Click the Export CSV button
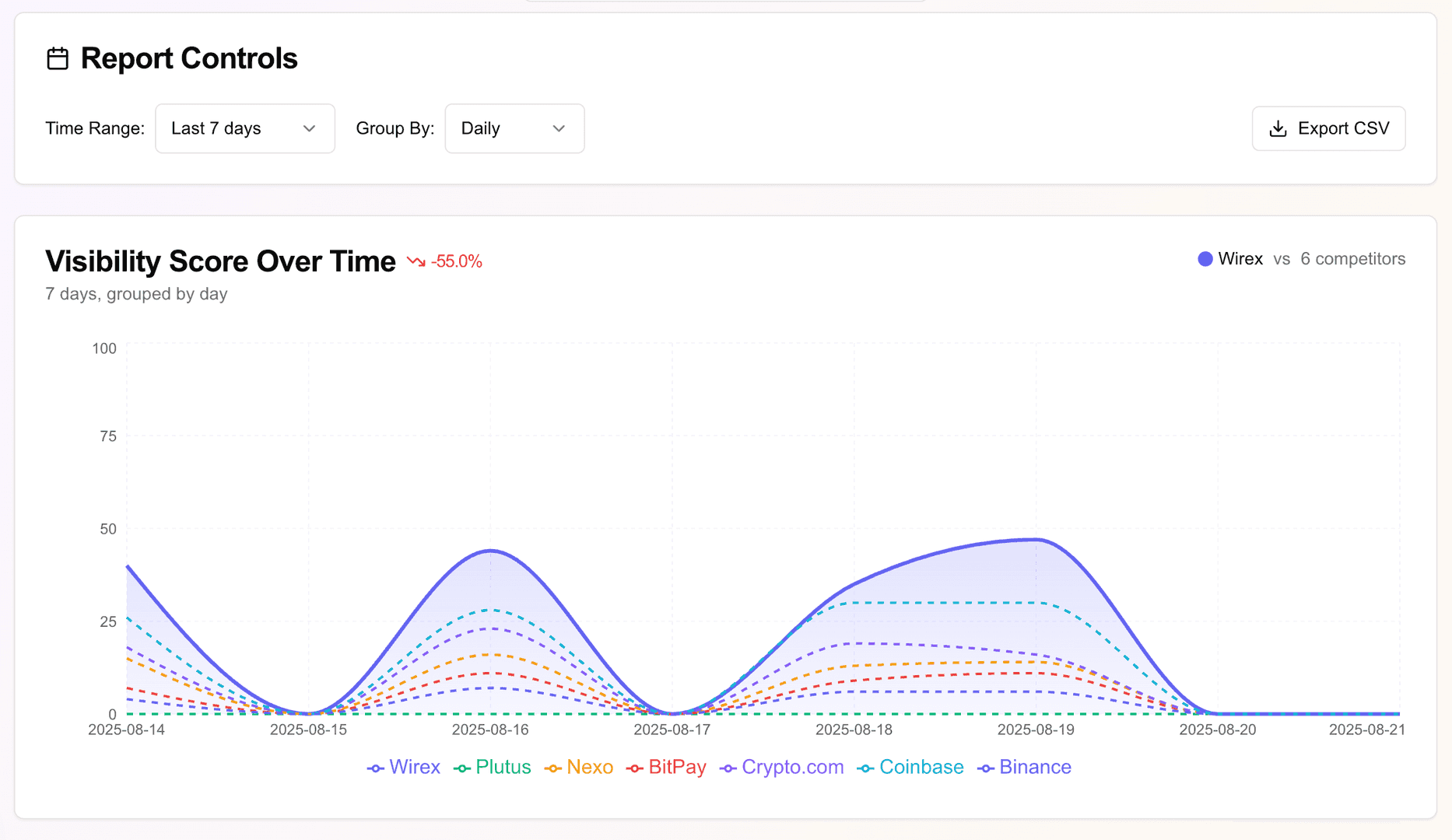The width and height of the screenshot is (1452, 840). click(1328, 128)
